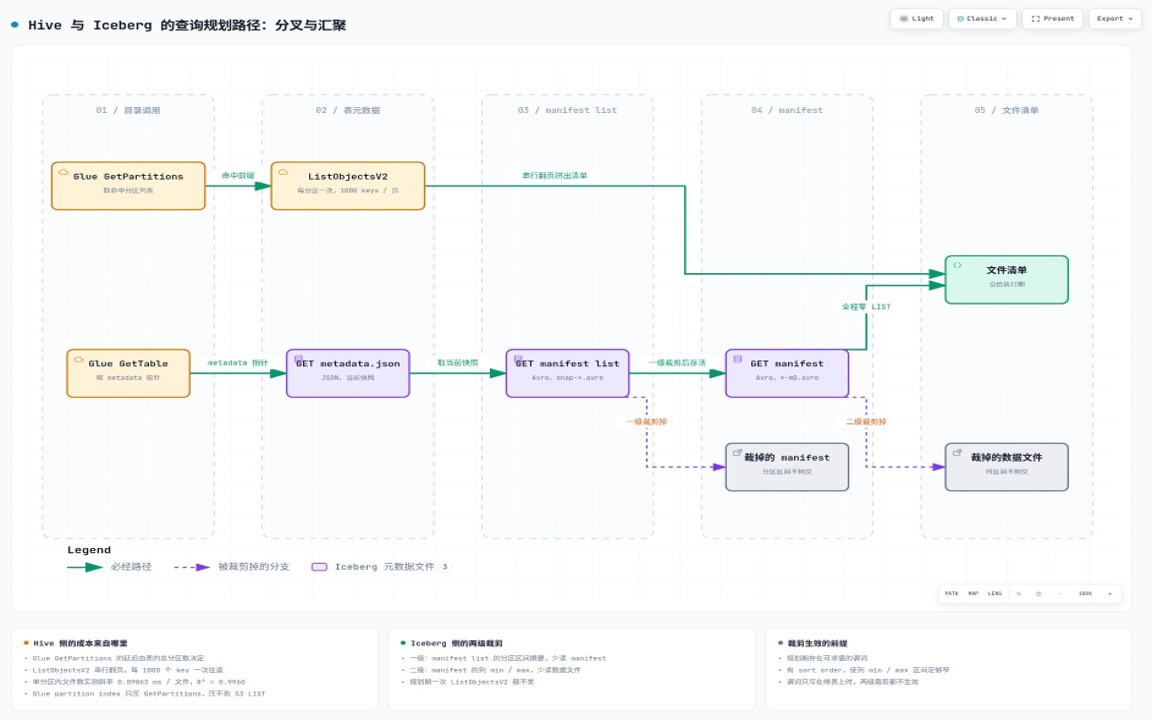Open the Classic style dropdown
The width and height of the screenshot is (1152, 720).
click(x=982, y=18)
